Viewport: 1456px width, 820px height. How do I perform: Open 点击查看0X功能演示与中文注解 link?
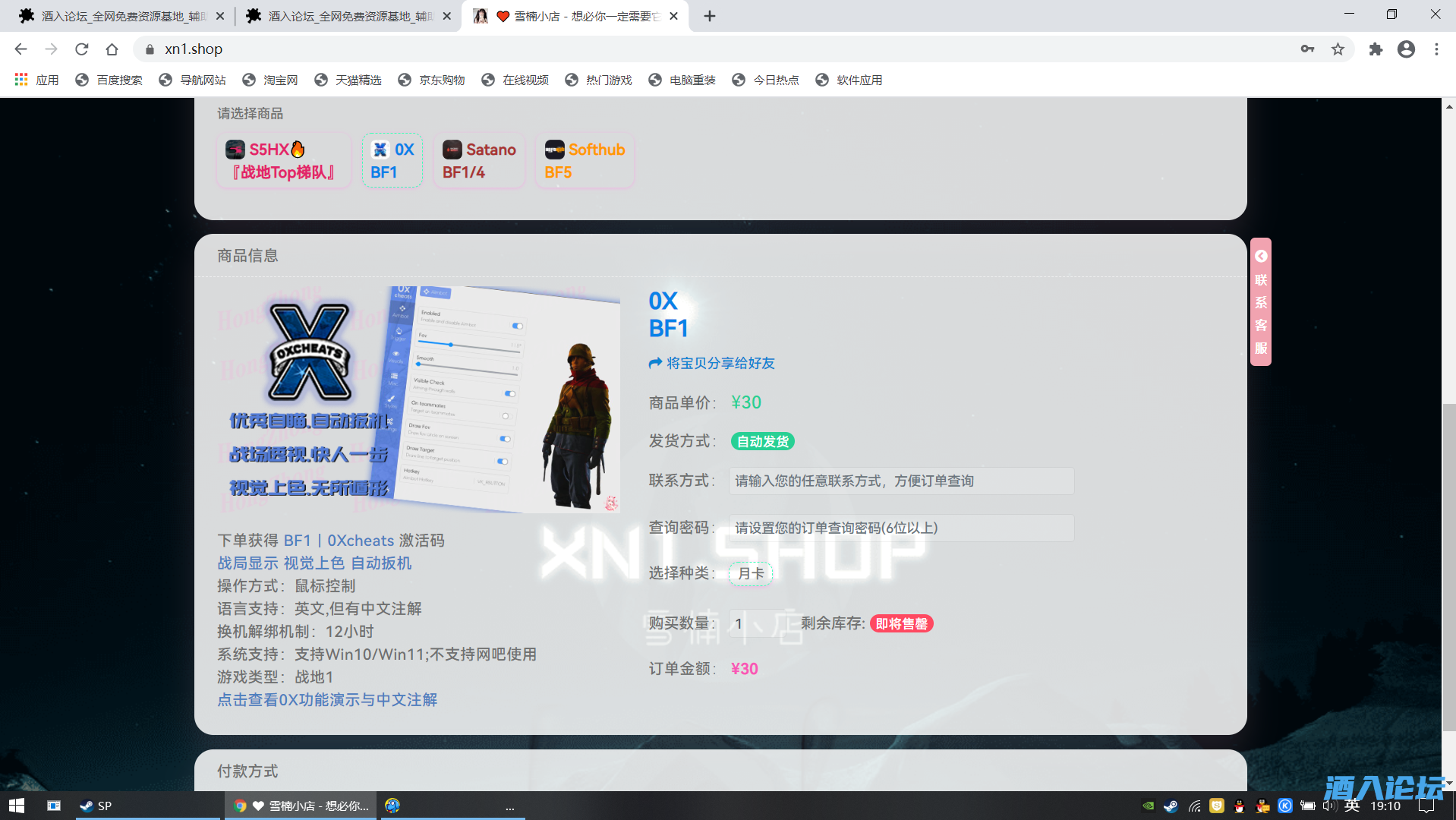(x=327, y=700)
